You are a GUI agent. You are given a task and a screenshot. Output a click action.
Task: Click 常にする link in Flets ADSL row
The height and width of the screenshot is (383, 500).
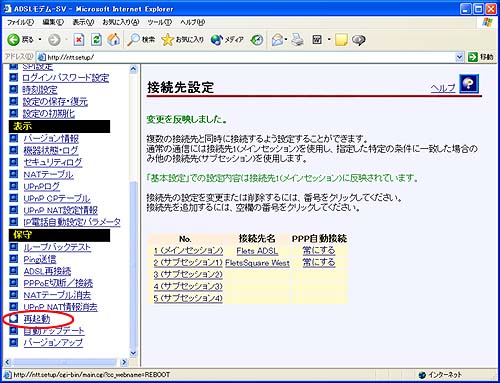pyautogui.click(x=319, y=250)
